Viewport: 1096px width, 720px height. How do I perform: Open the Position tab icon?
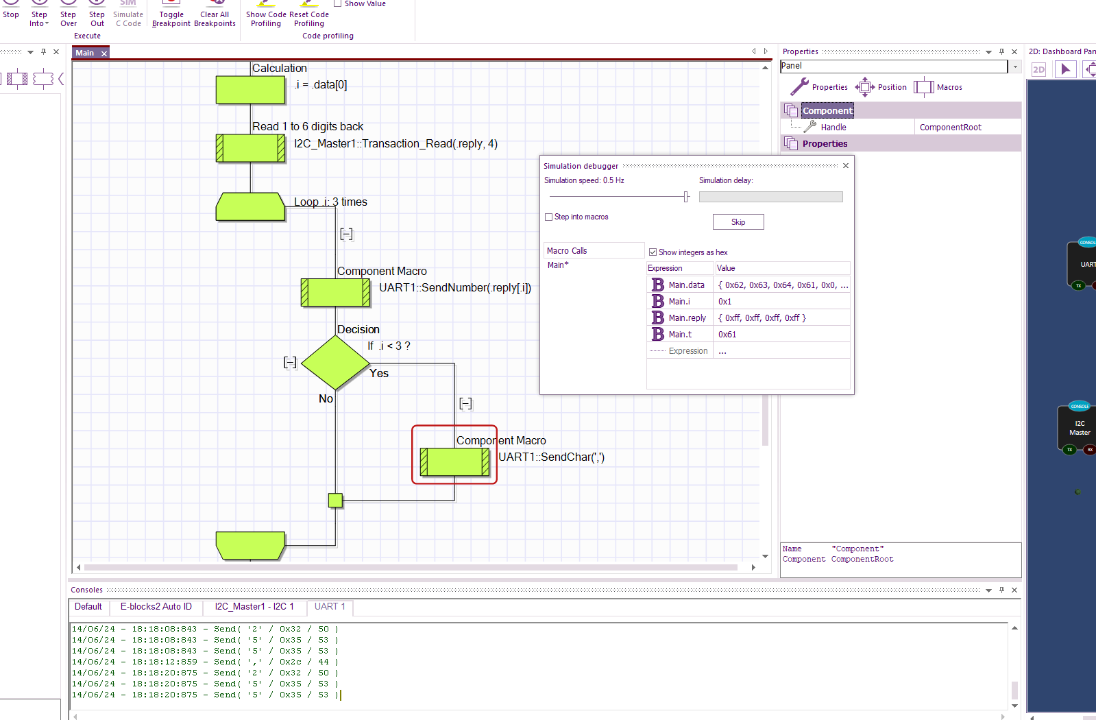point(881,87)
